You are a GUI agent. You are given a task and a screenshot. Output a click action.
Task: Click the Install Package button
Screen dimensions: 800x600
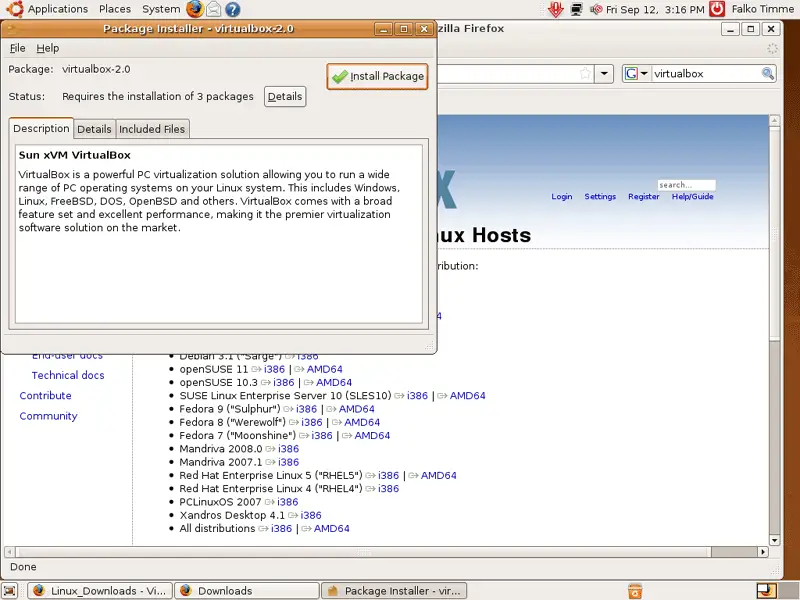[377, 76]
